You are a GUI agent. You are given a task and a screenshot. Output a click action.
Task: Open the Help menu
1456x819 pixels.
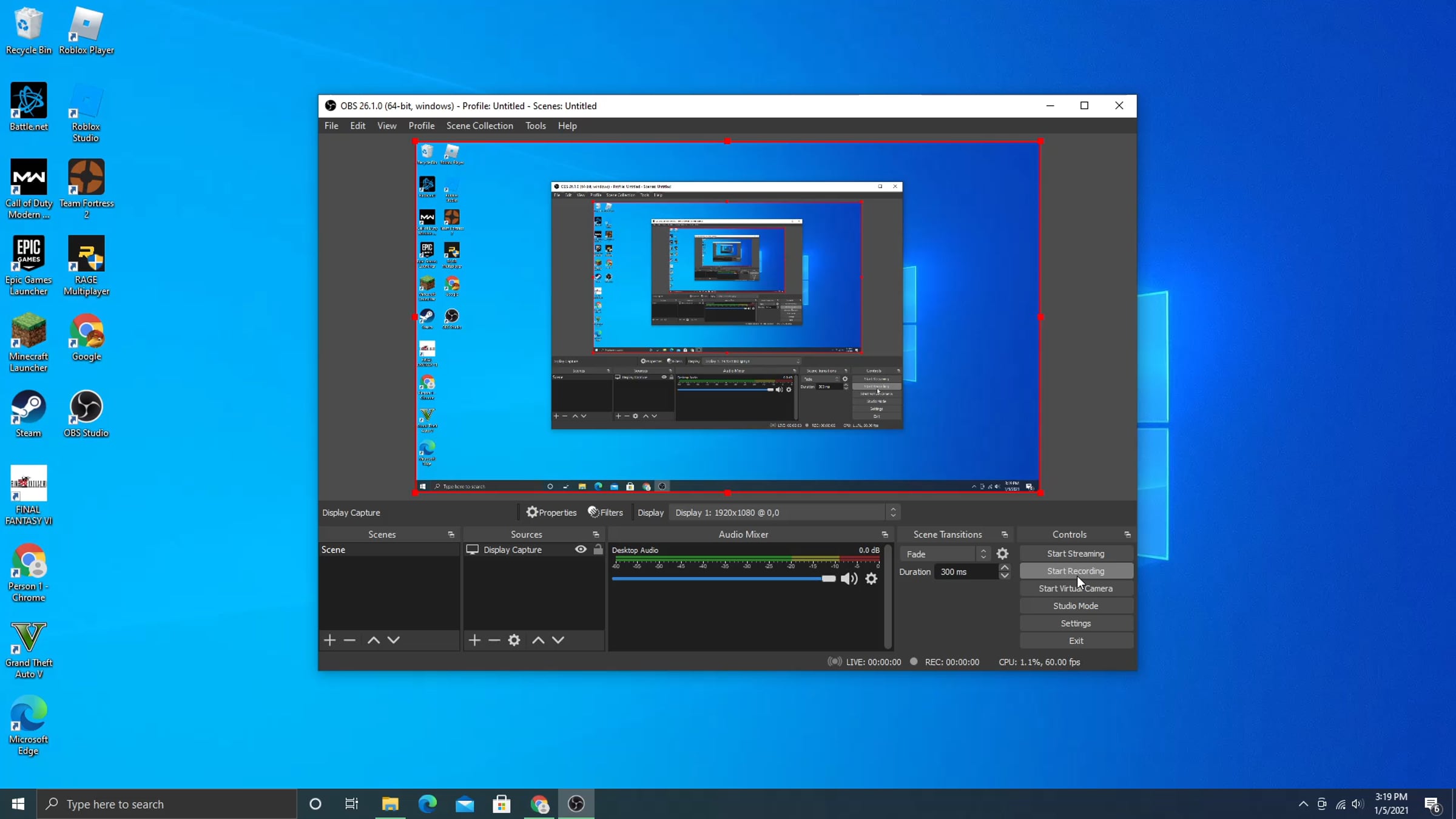tap(568, 126)
